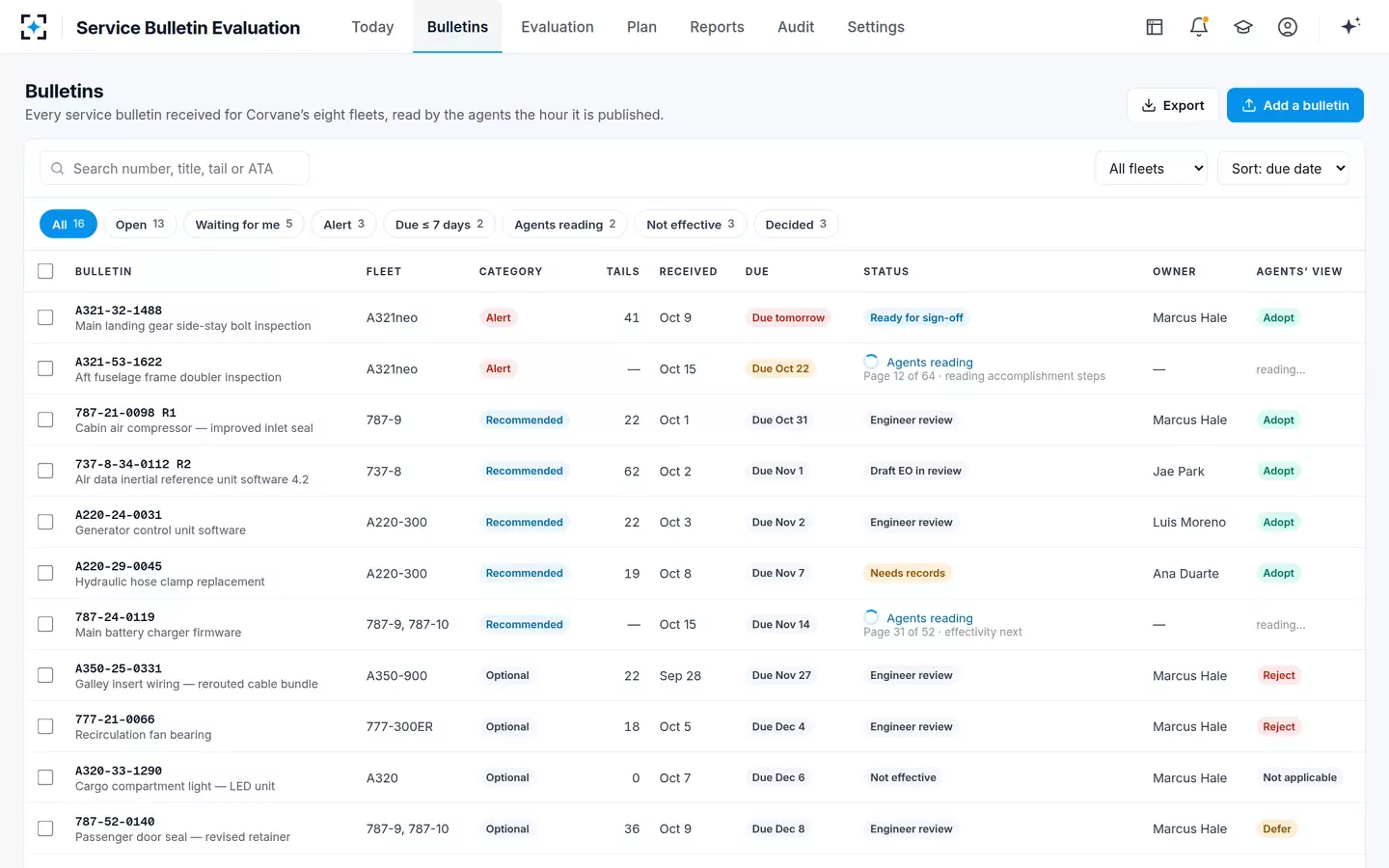Click the Export button
The width and height of the screenshot is (1389, 868).
tap(1173, 105)
